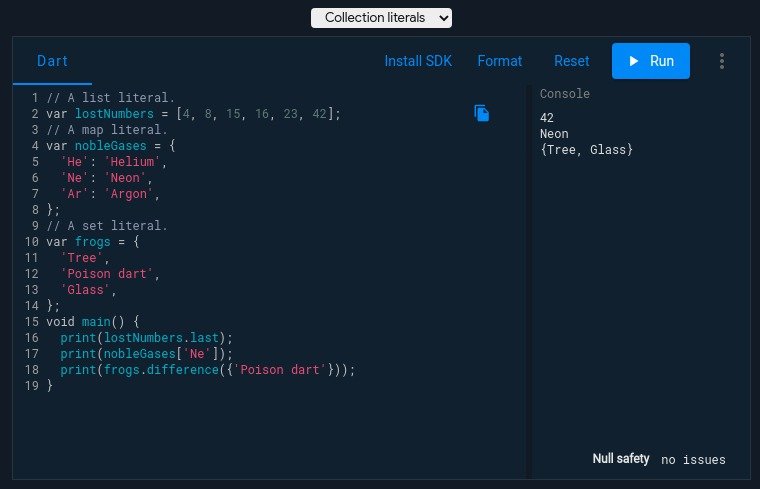Screen dimensions: 760x489
Task: Click the frogs.difference print statement
Action: click(x=207, y=370)
